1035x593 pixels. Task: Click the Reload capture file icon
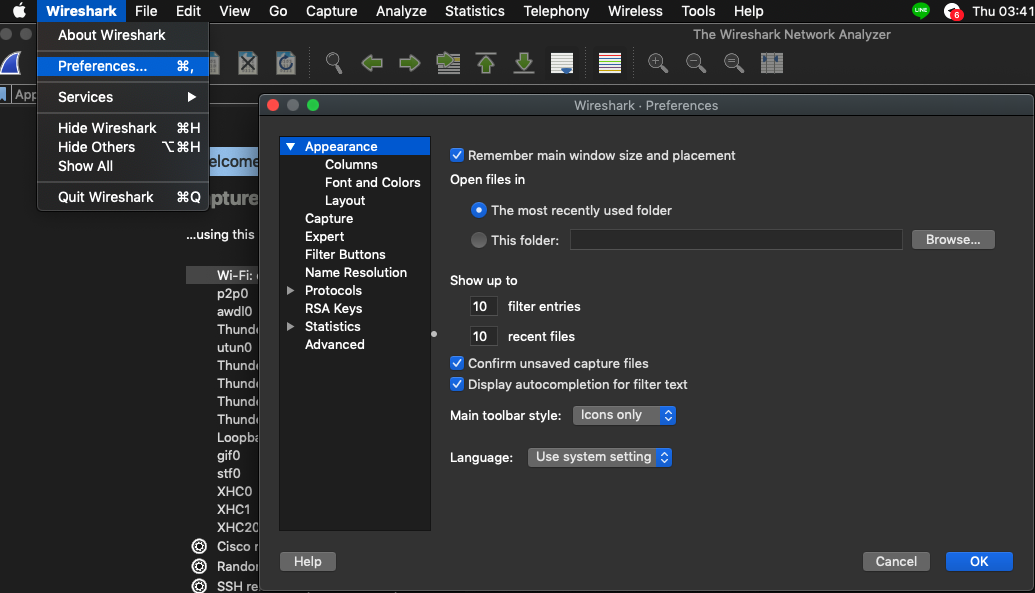[x=286, y=63]
